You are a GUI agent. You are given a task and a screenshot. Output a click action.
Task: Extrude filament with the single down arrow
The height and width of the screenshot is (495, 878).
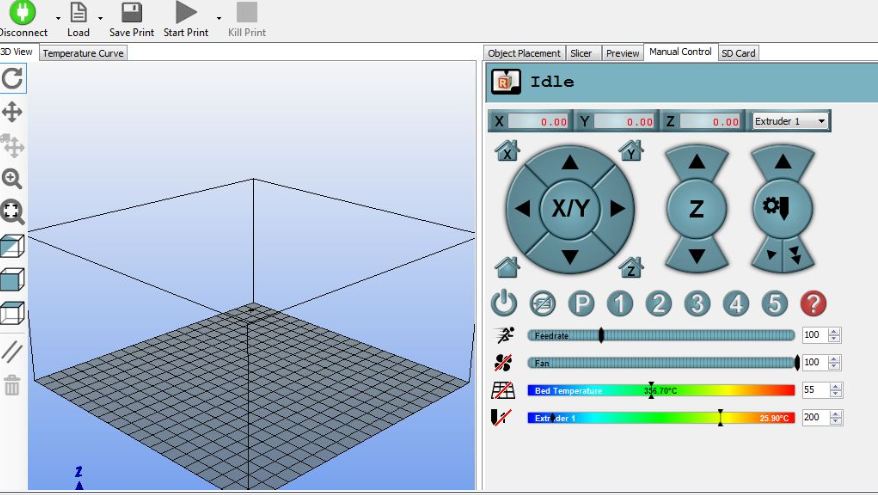click(771, 255)
